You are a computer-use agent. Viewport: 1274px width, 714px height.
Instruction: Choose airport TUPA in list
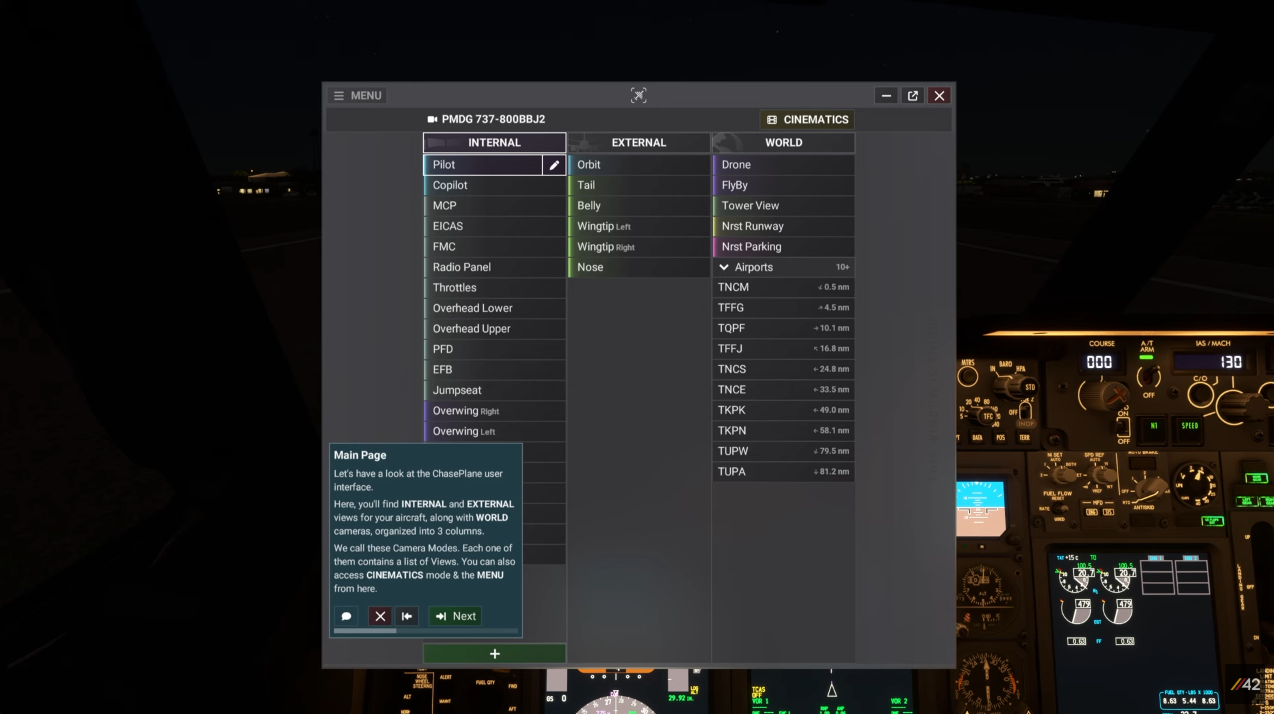click(x=784, y=472)
